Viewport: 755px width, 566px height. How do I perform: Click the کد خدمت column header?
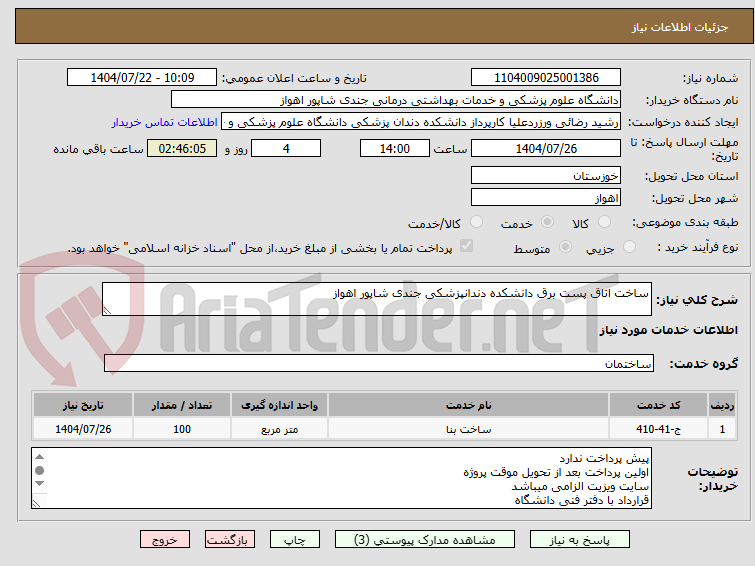click(658, 405)
